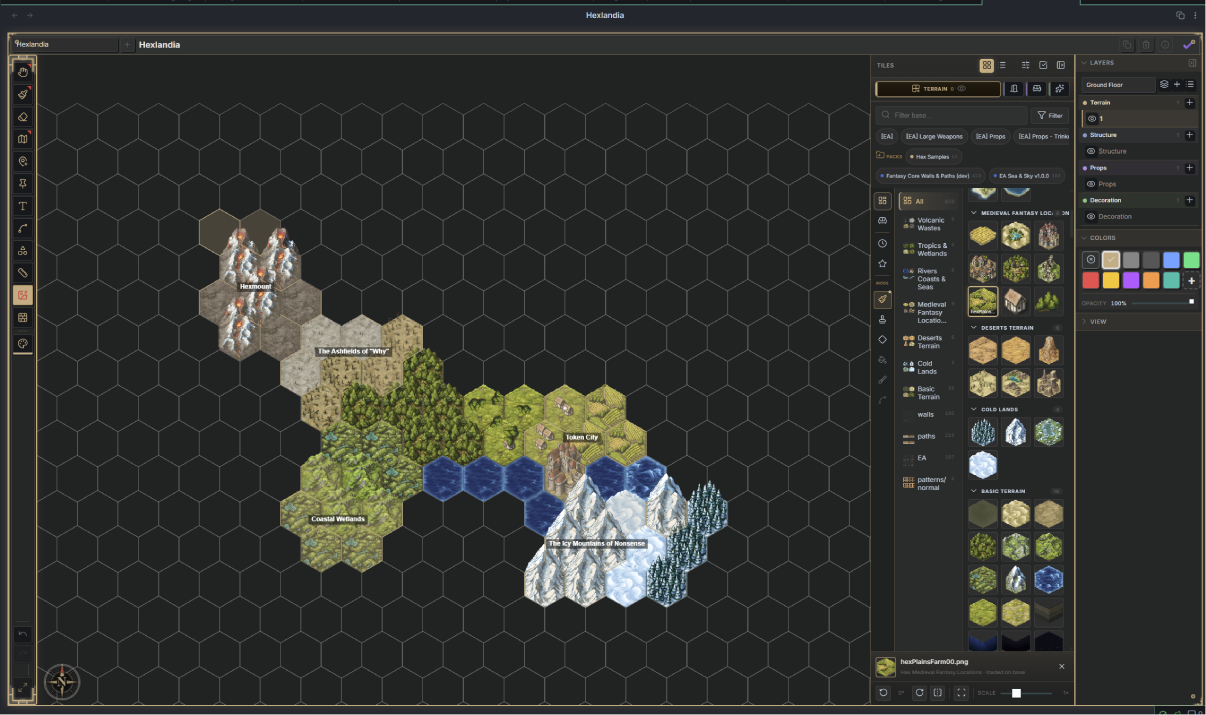This screenshot has width=1206, height=715.
Task: Switch tiles to grid view
Action: 987,65
